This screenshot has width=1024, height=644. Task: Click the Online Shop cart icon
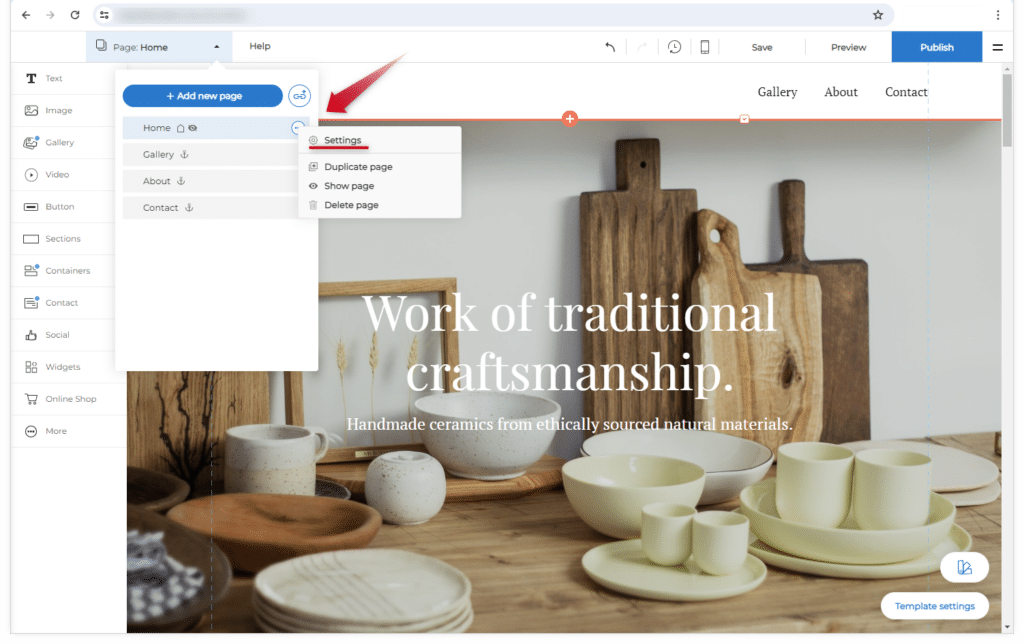click(31, 399)
